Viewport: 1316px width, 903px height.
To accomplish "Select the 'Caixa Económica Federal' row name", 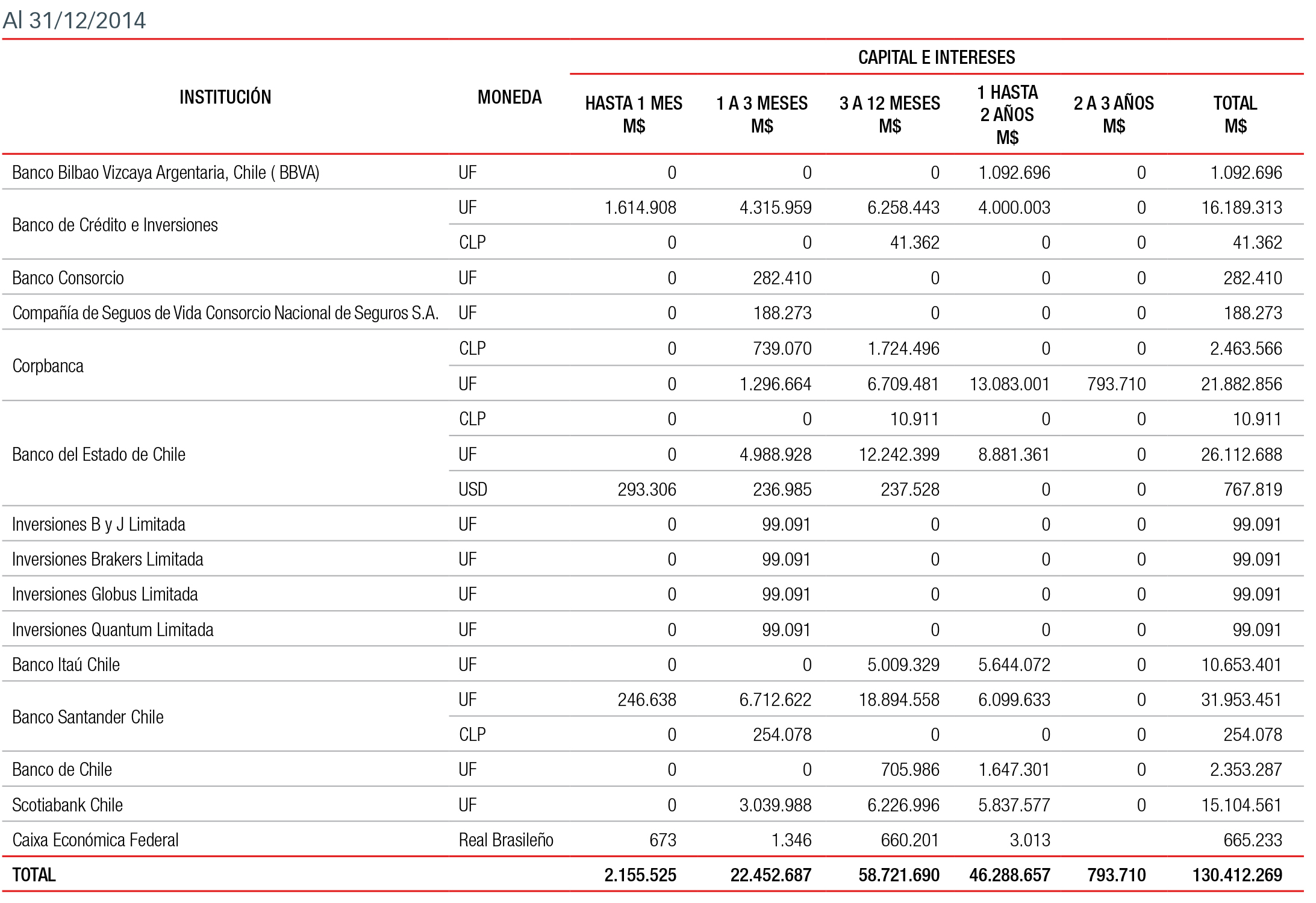I will [95, 840].
